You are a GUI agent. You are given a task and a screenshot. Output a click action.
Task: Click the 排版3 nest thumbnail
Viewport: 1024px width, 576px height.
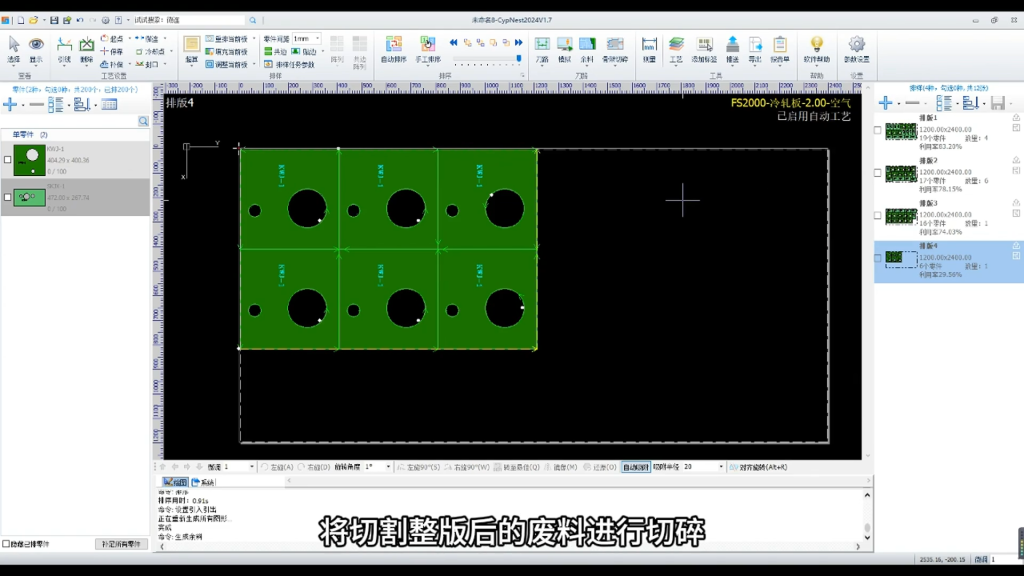(901, 216)
